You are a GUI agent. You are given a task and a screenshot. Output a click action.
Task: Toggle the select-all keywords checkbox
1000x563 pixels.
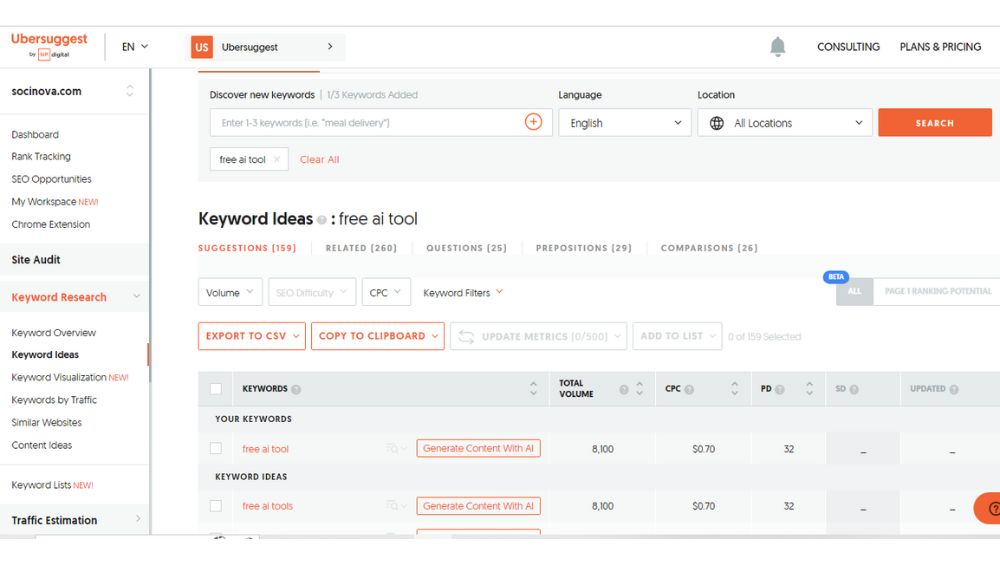tap(216, 389)
